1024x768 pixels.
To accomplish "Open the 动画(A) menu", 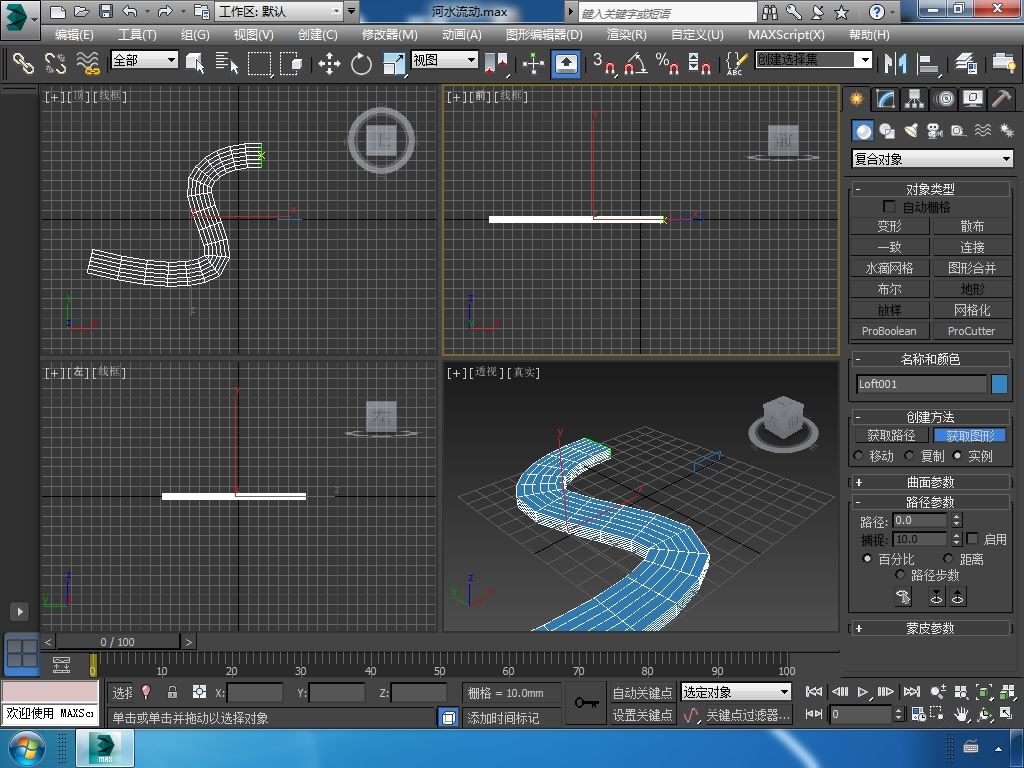I will pos(462,35).
